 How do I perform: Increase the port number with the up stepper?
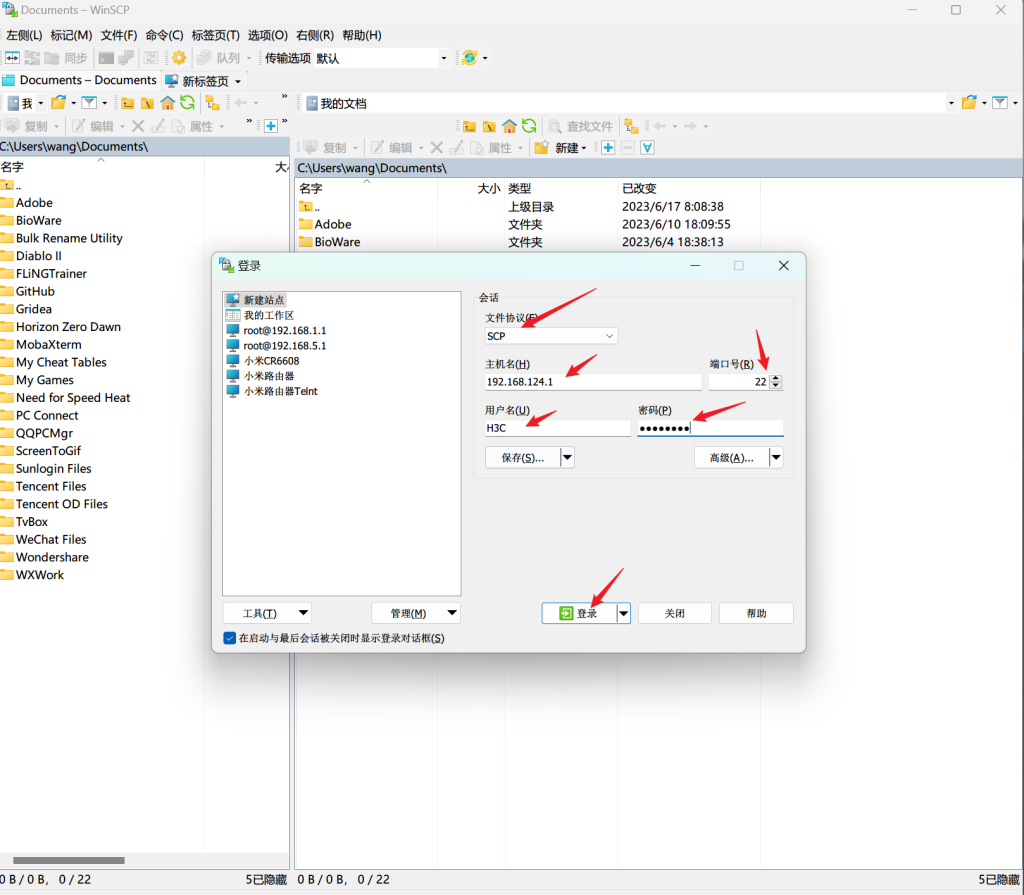coord(776,378)
